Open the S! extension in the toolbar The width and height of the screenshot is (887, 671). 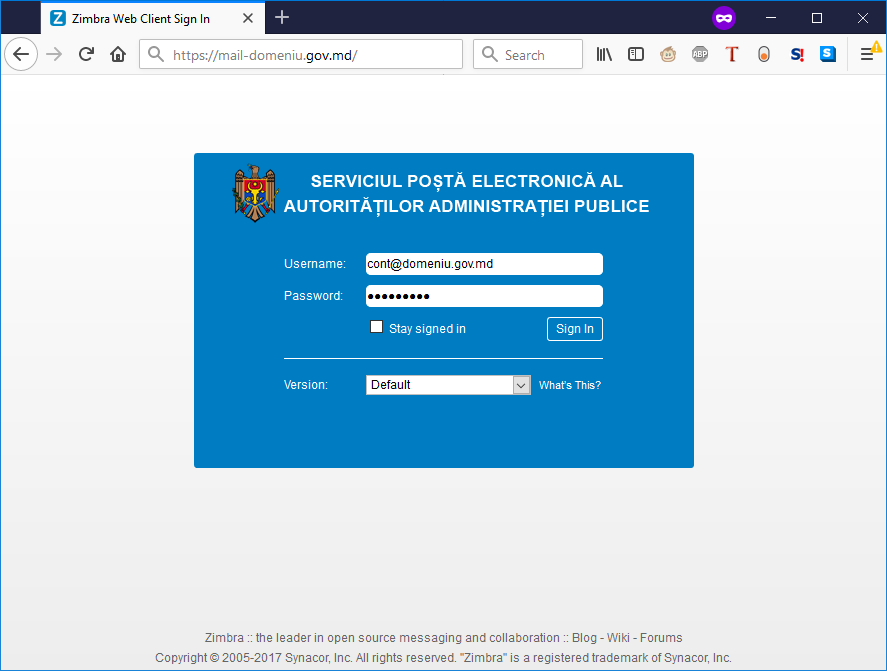795,54
